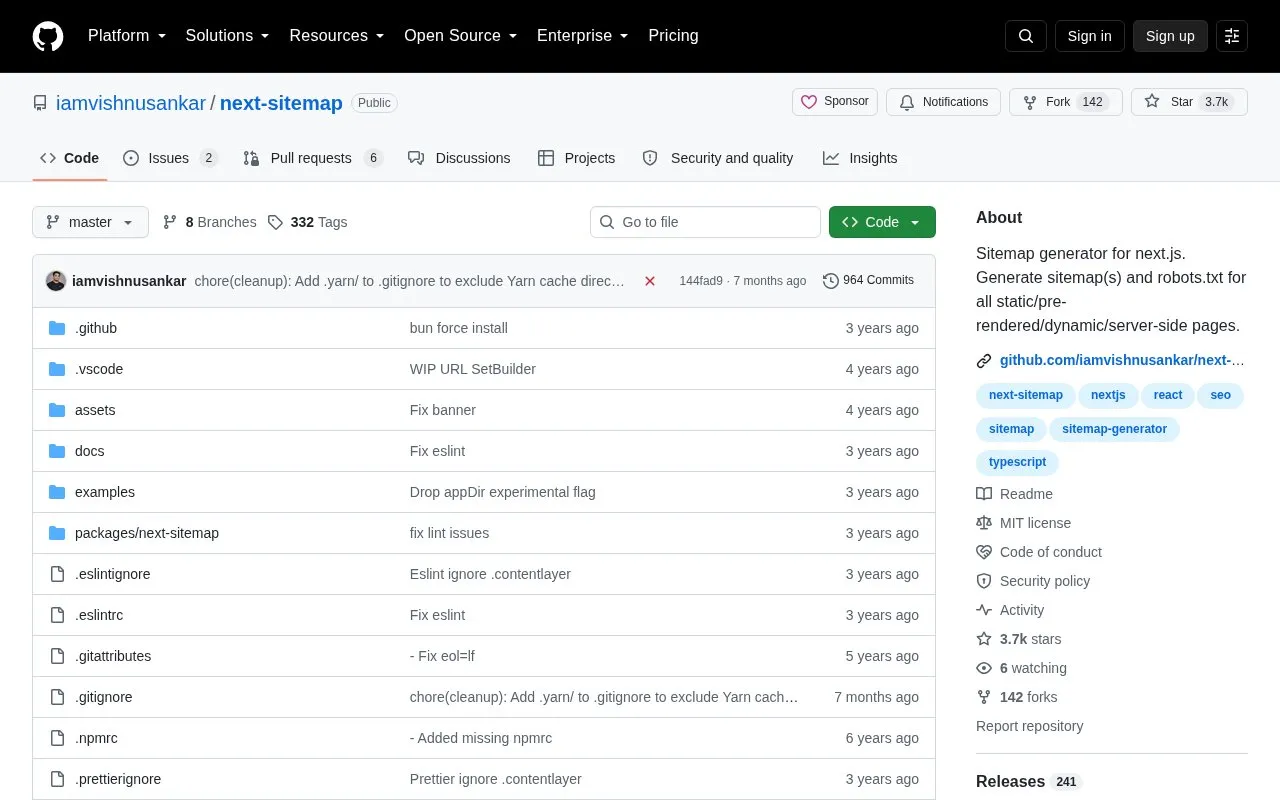The image size is (1280, 800).
Task: Click the .eslintrc file icon
Action: point(57,615)
